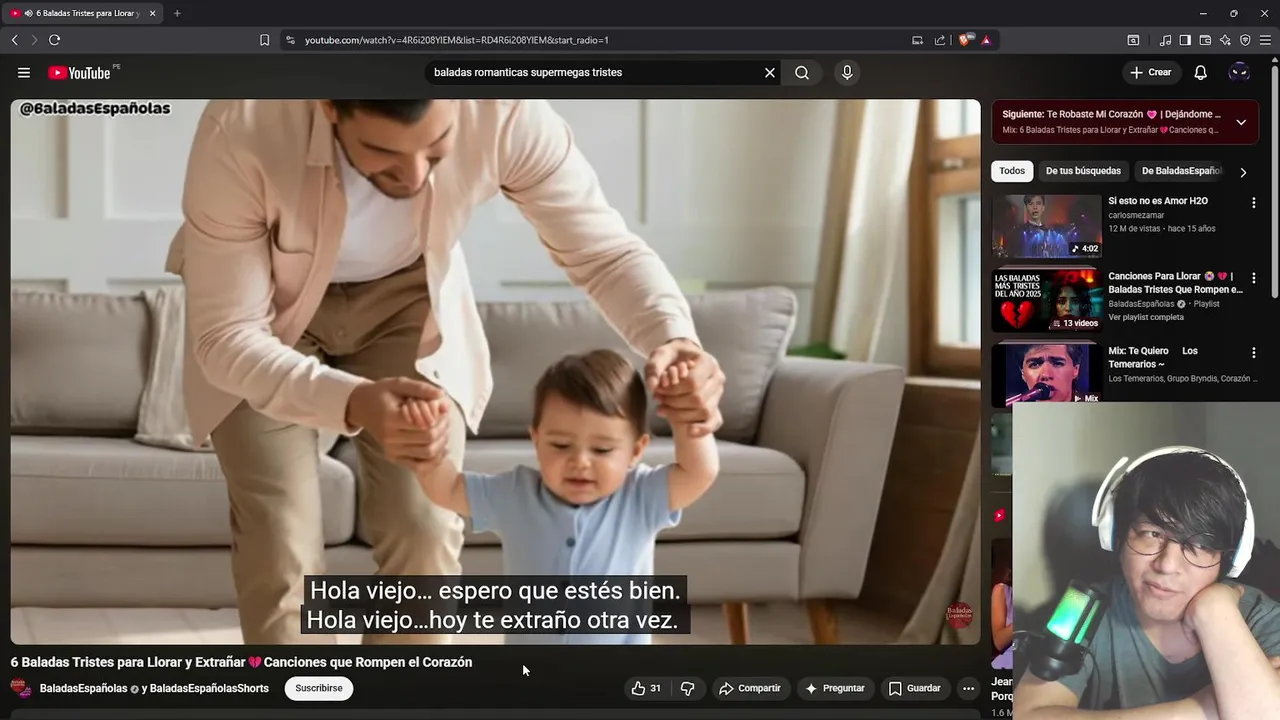Select the Todos filter chip
Viewport: 1280px width, 720px height.
[x=1012, y=171]
